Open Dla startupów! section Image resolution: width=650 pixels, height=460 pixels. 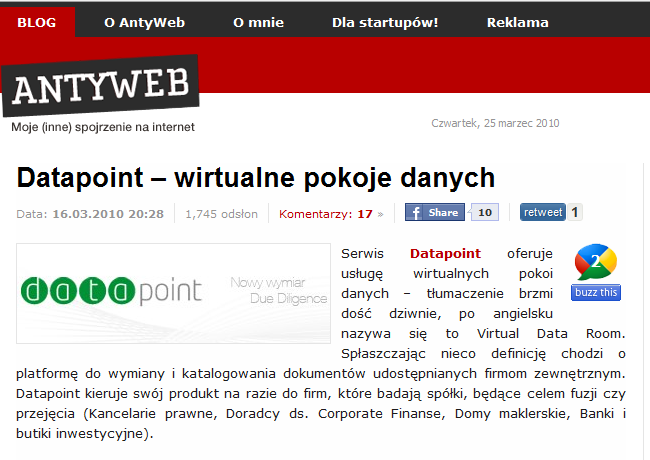(385, 22)
